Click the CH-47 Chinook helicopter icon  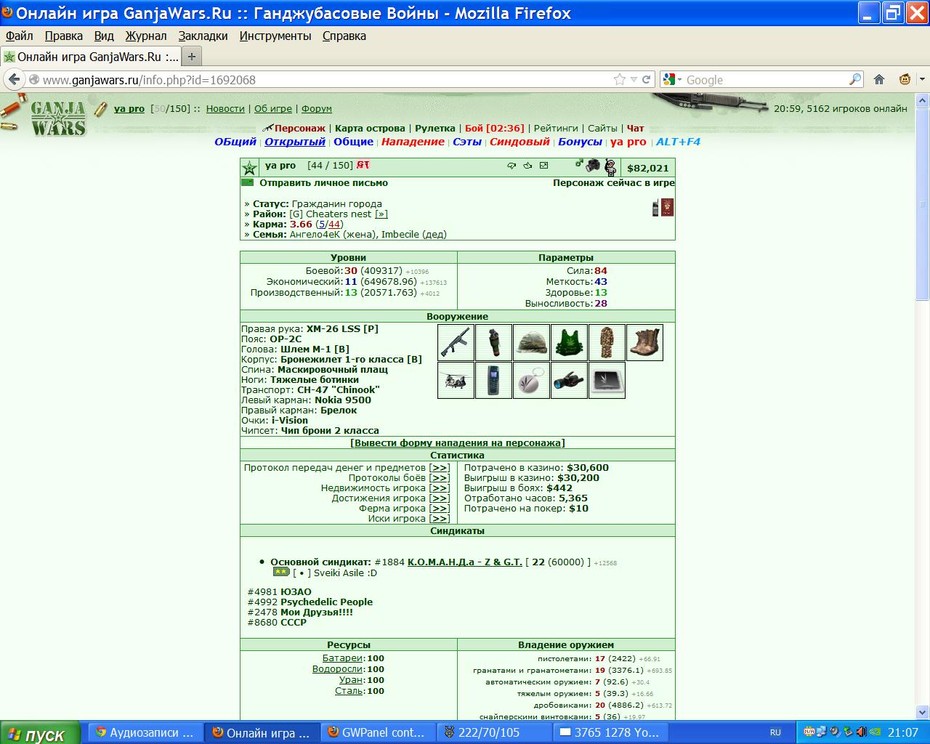(x=456, y=380)
